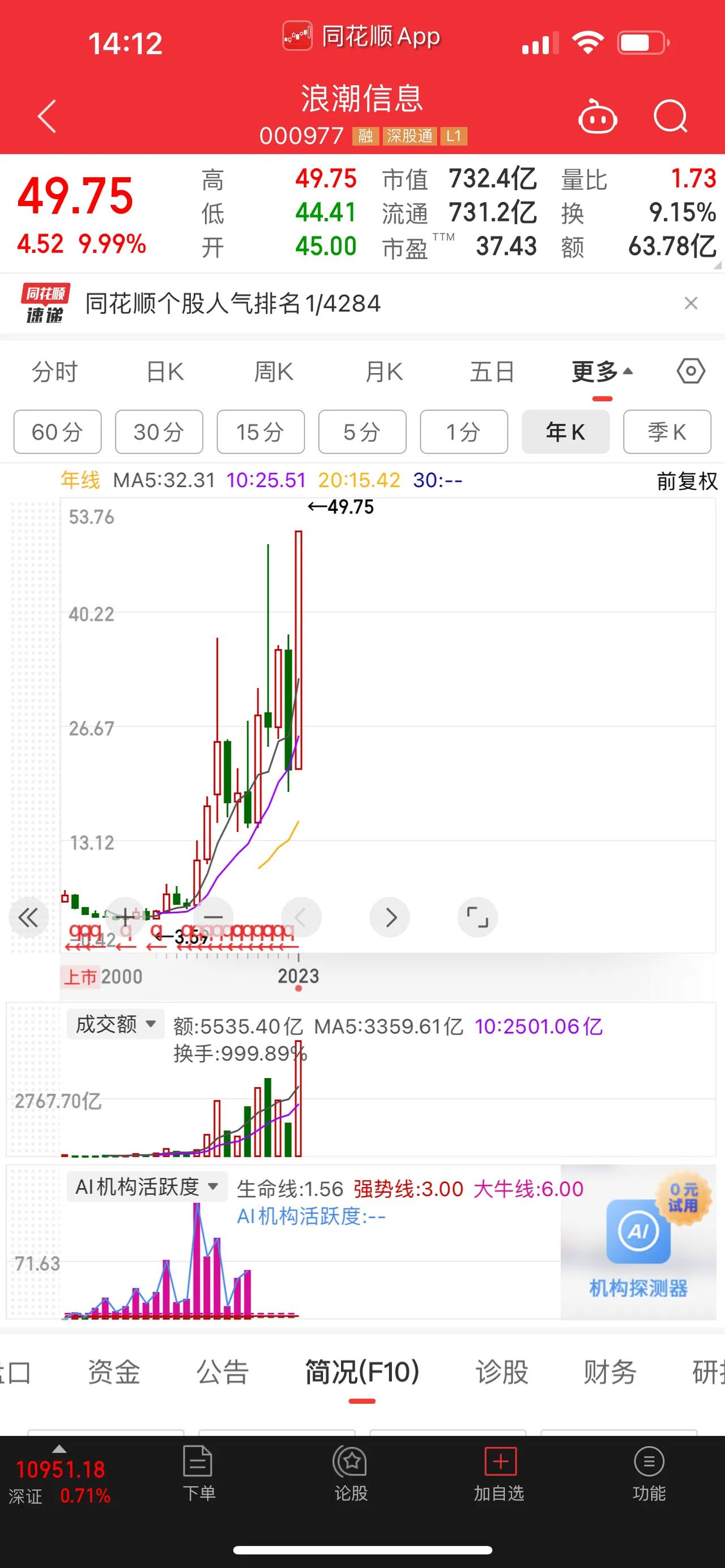725x1568 pixels.
Task: Tap the L1 level badge
Action: (454, 136)
